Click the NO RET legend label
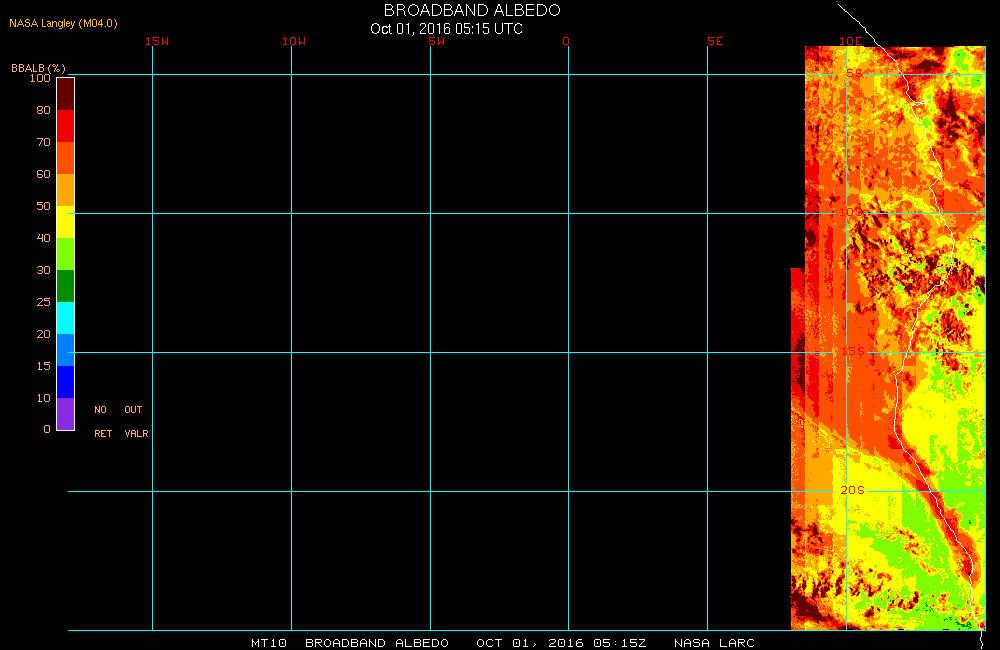This screenshot has width=1000, height=650. pyautogui.click(x=101, y=421)
